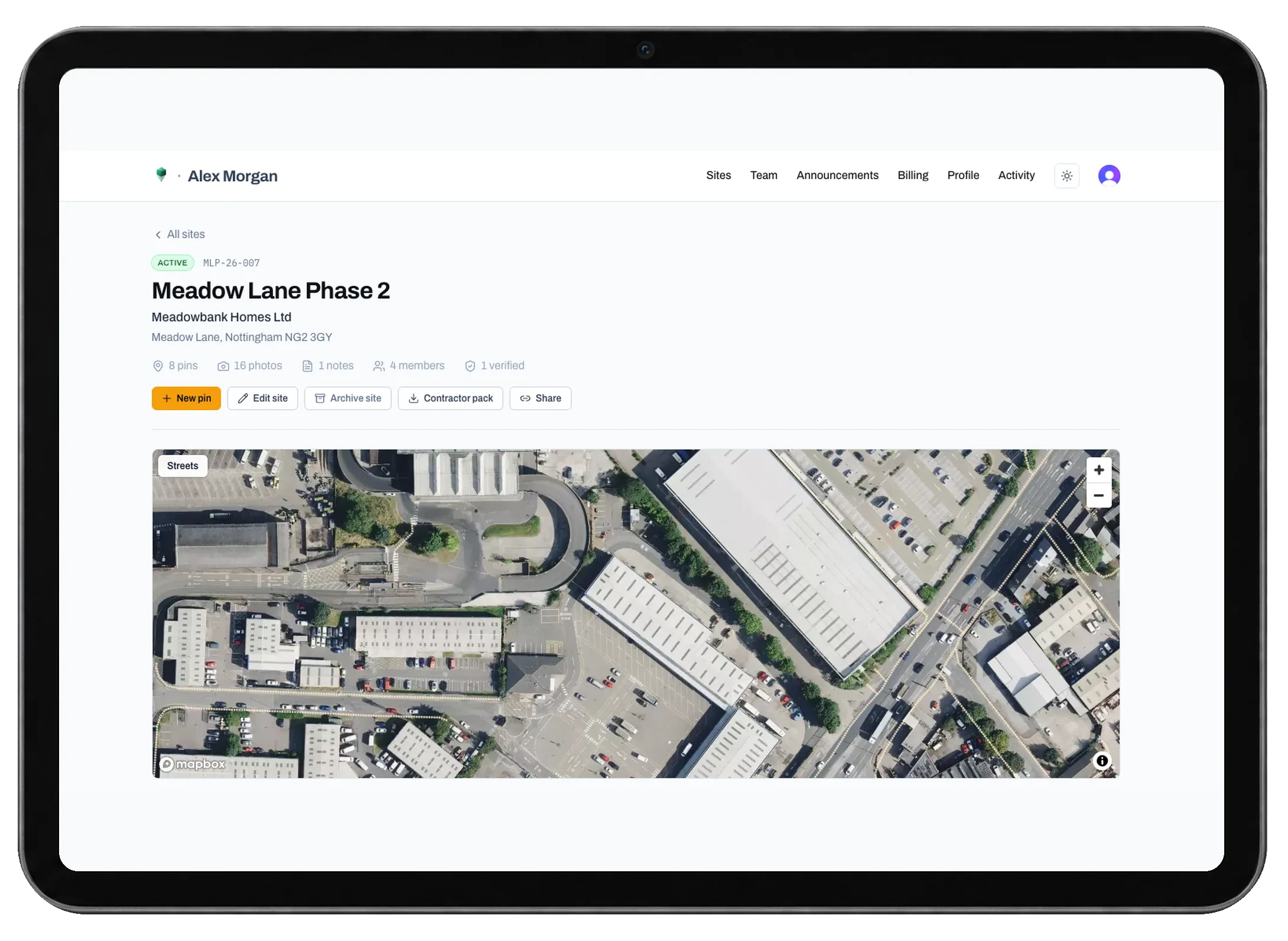Click the 1 notes stat
Image resolution: width=1288 pixels, height=941 pixels.
[328, 366]
